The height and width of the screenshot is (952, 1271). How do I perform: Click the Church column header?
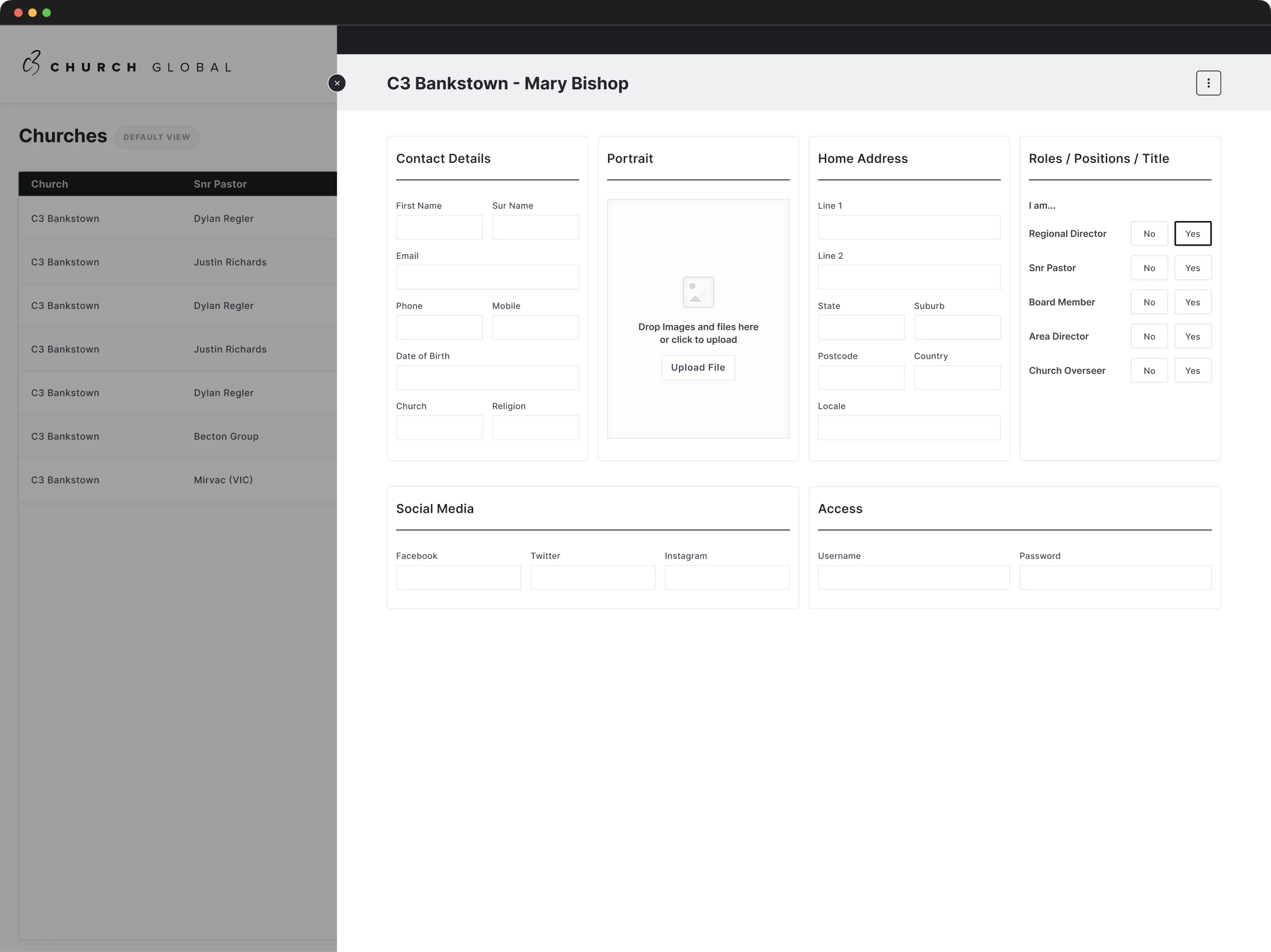coord(50,184)
